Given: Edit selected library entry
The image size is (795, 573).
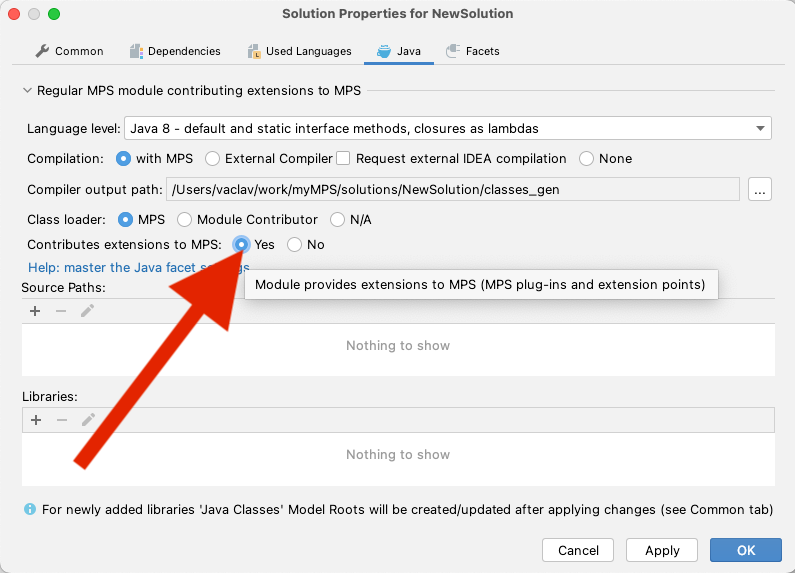Looking at the screenshot, I should pyautogui.click(x=88, y=420).
